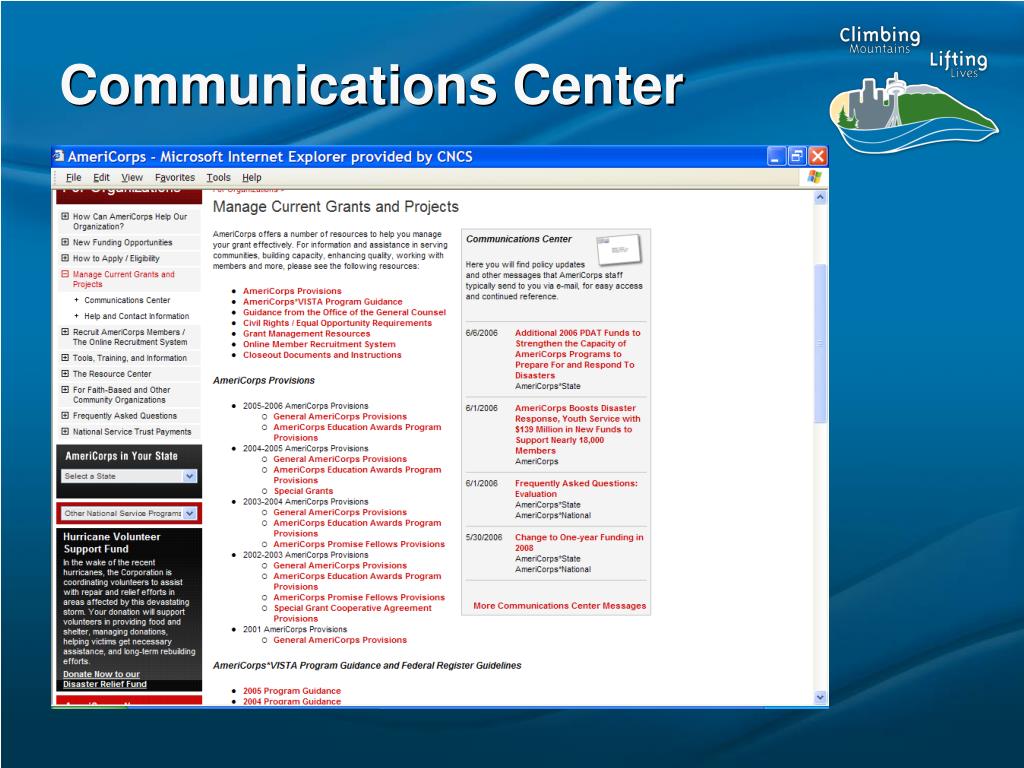Click the vertical scrollbar thumb
This screenshot has height=768, width=1024.
pos(820,343)
